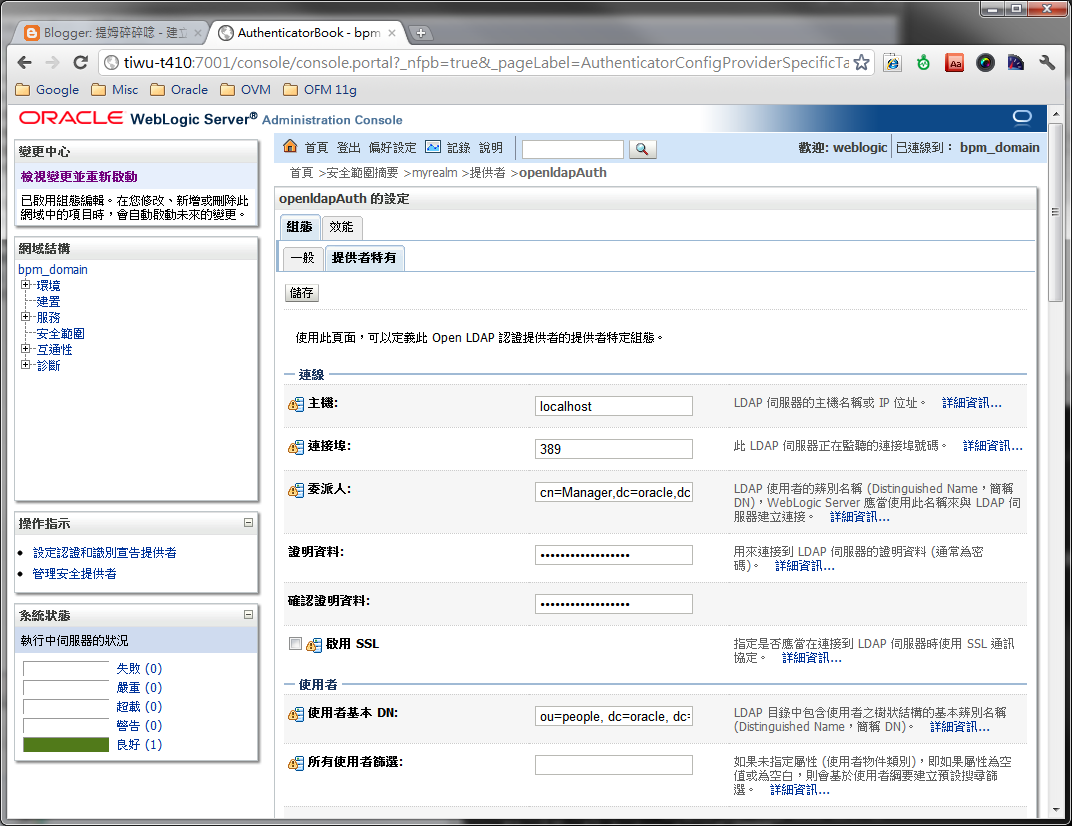
Task: Open the OFM 11g bookmarks folder
Action: click(320, 90)
